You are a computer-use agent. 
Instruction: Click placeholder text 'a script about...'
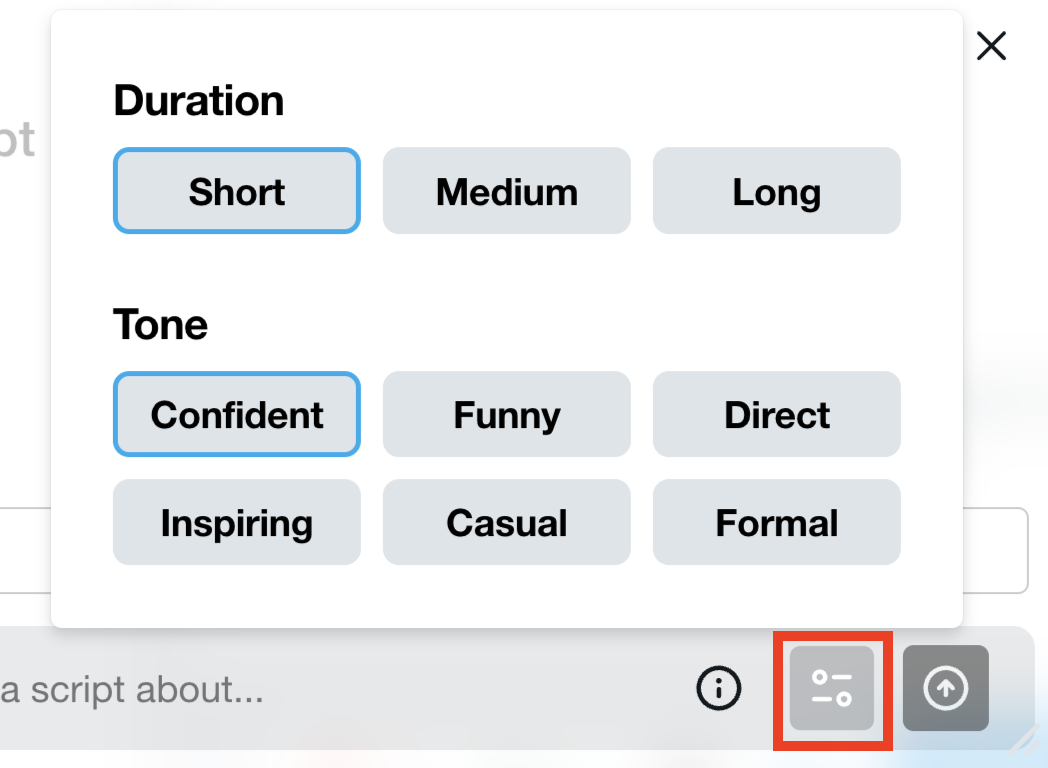coord(132,689)
